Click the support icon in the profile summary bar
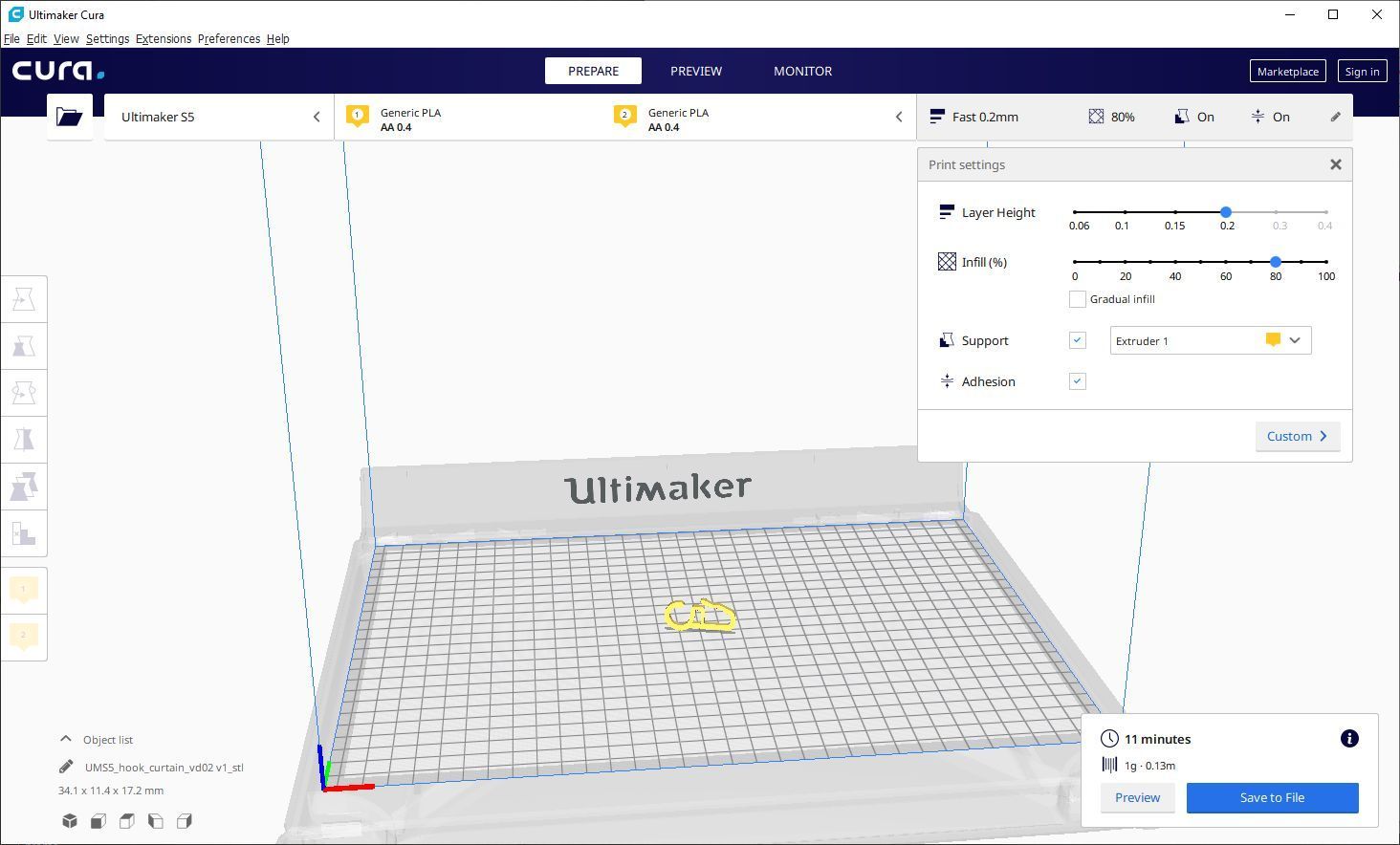Image resolution: width=1400 pixels, height=845 pixels. tap(1182, 117)
